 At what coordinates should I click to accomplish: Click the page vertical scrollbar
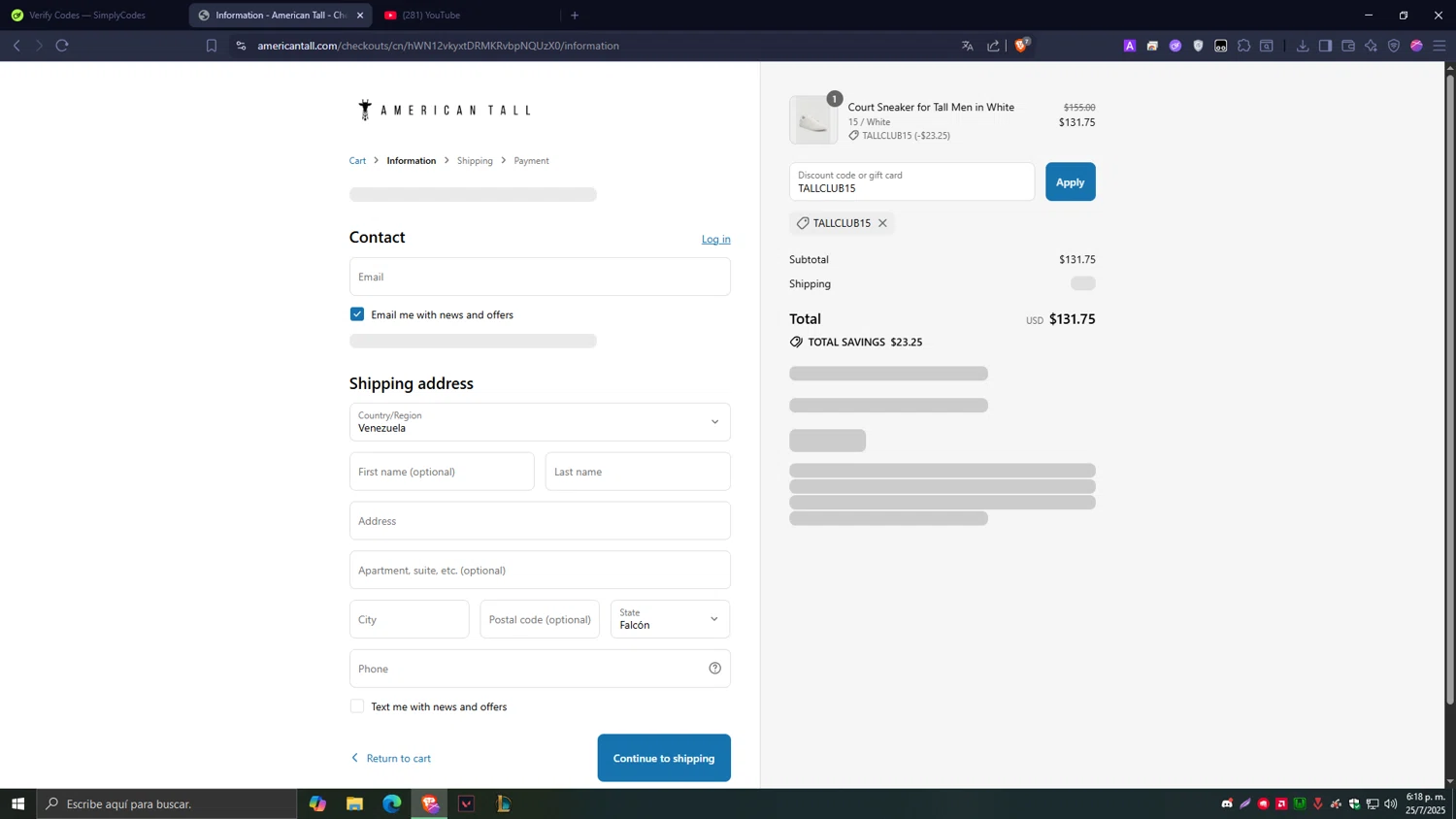tap(1450, 388)
